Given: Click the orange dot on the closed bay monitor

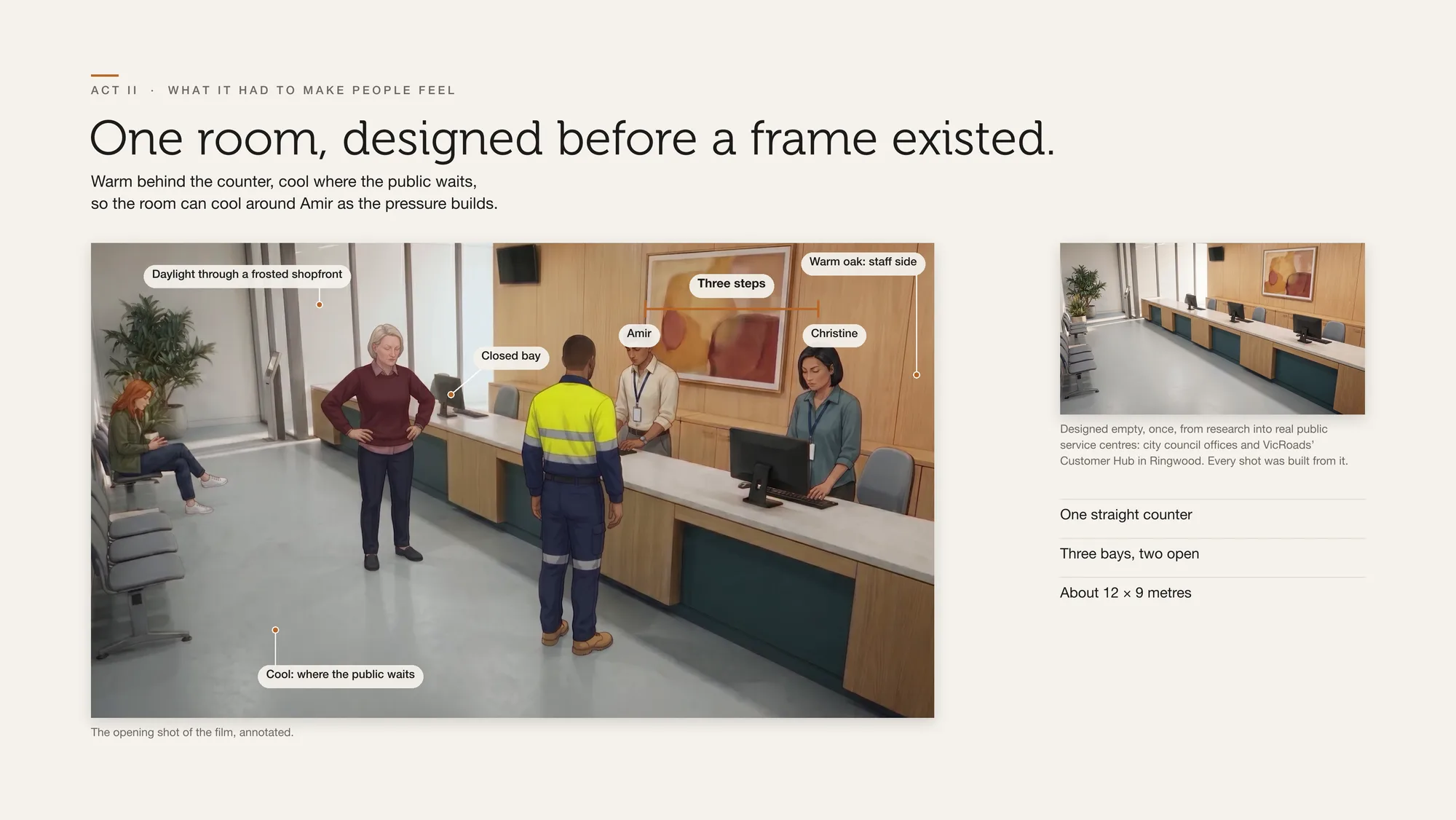Looking at the screenshot, I should pyautogui.click(x=451, y=395).
